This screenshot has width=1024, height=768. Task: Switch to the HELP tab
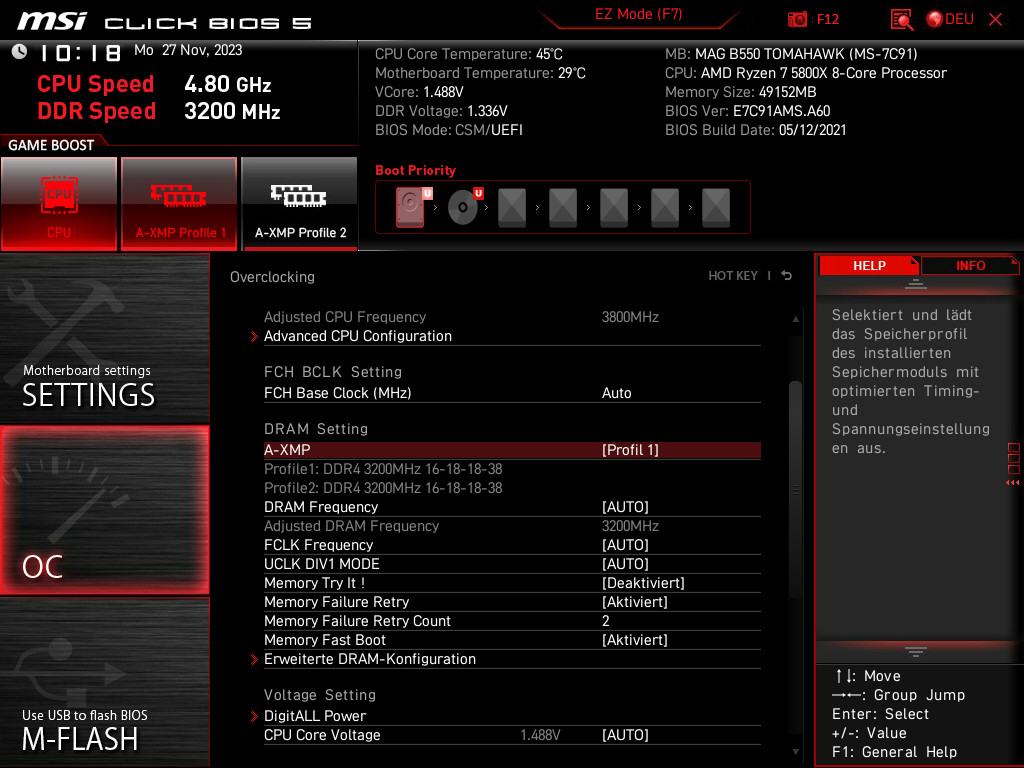click(869, 266)
